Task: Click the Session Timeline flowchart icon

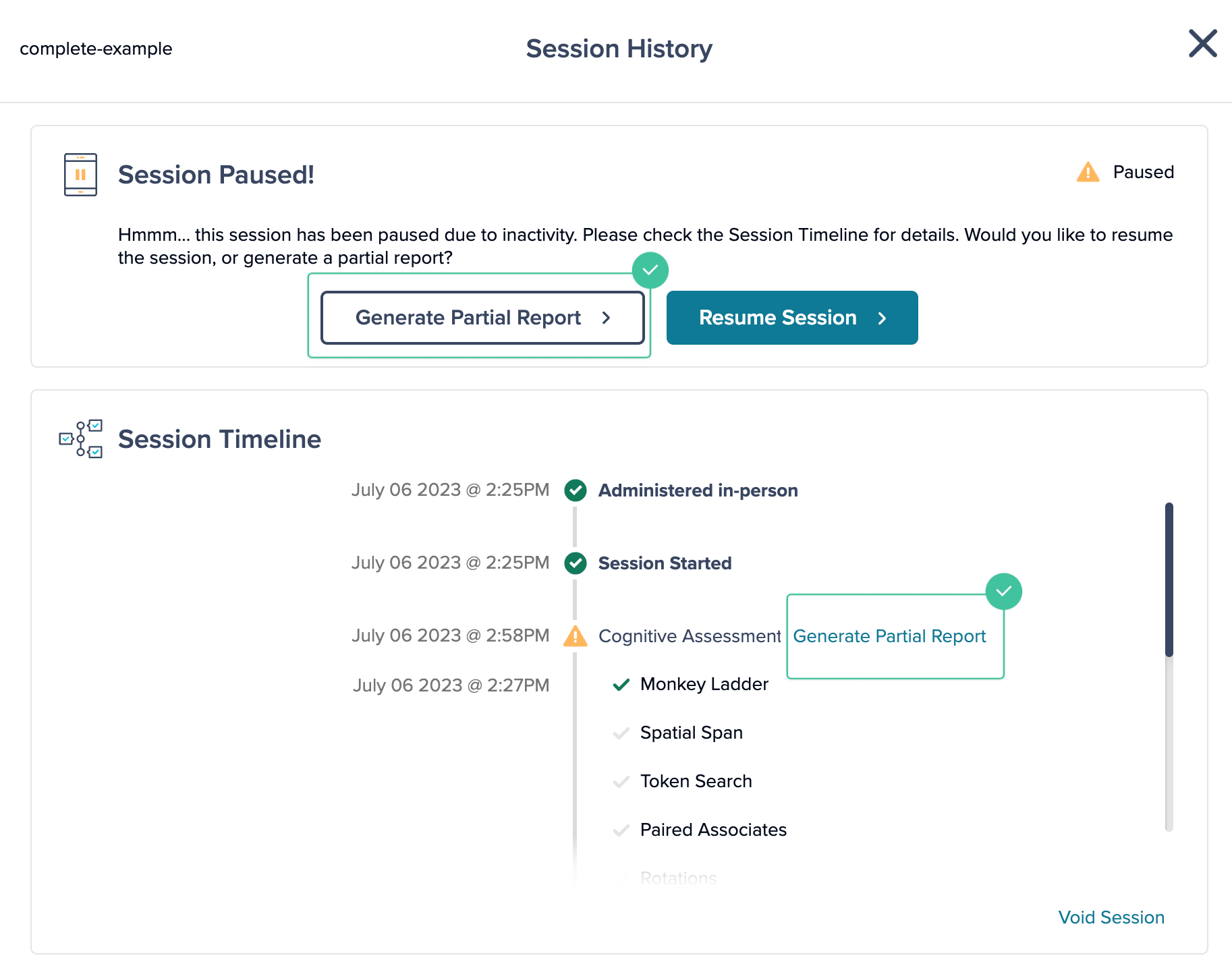Action: click(81, 438)
